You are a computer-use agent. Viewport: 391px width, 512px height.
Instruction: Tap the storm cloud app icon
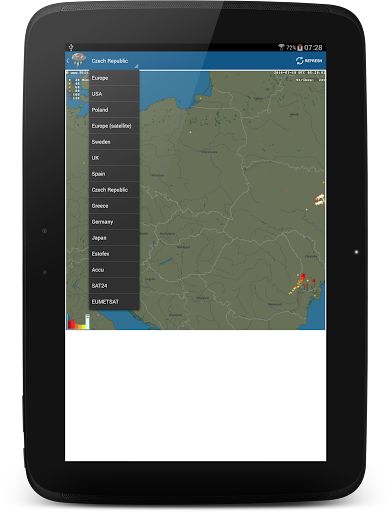click(79, 60)
